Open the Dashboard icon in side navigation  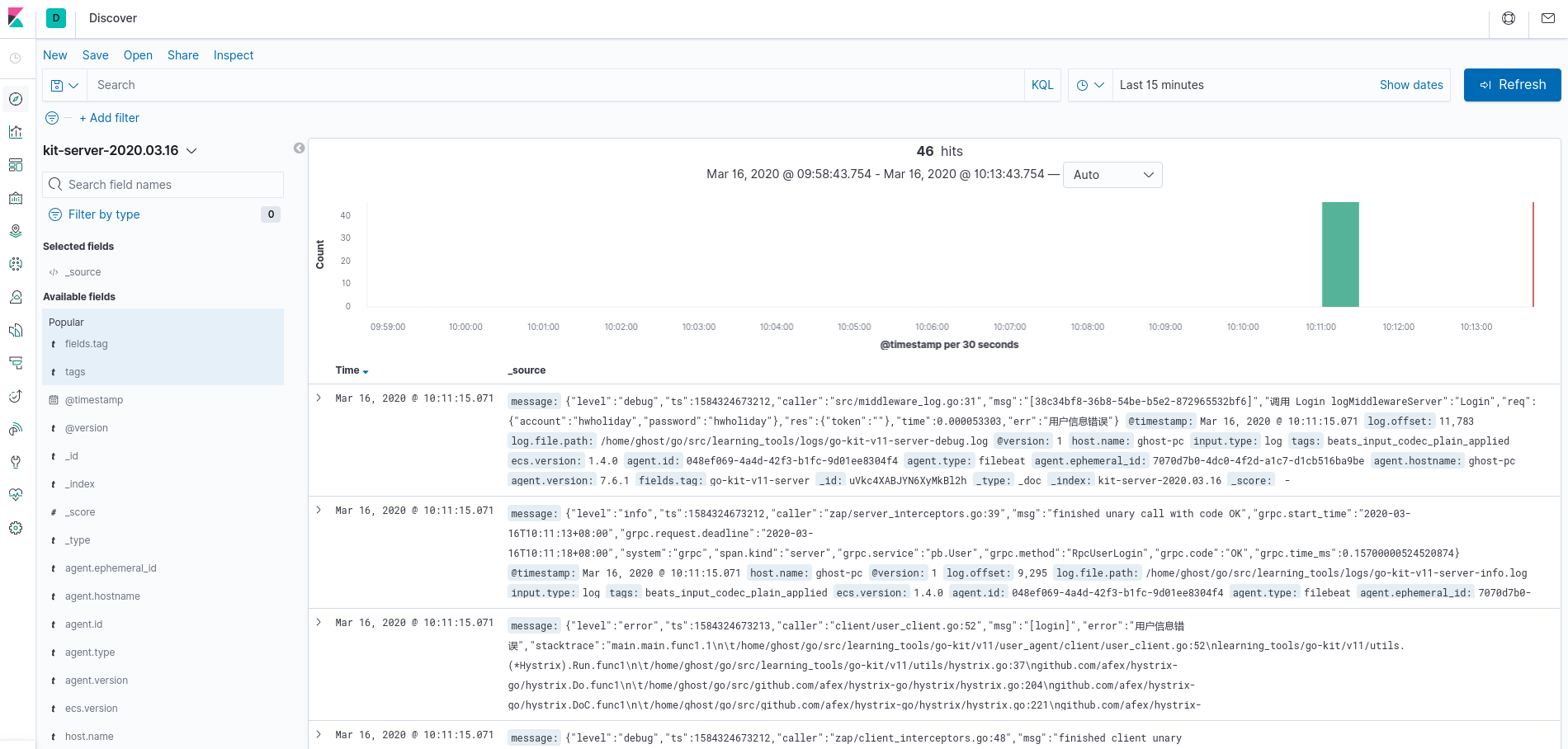coord(16,165)
